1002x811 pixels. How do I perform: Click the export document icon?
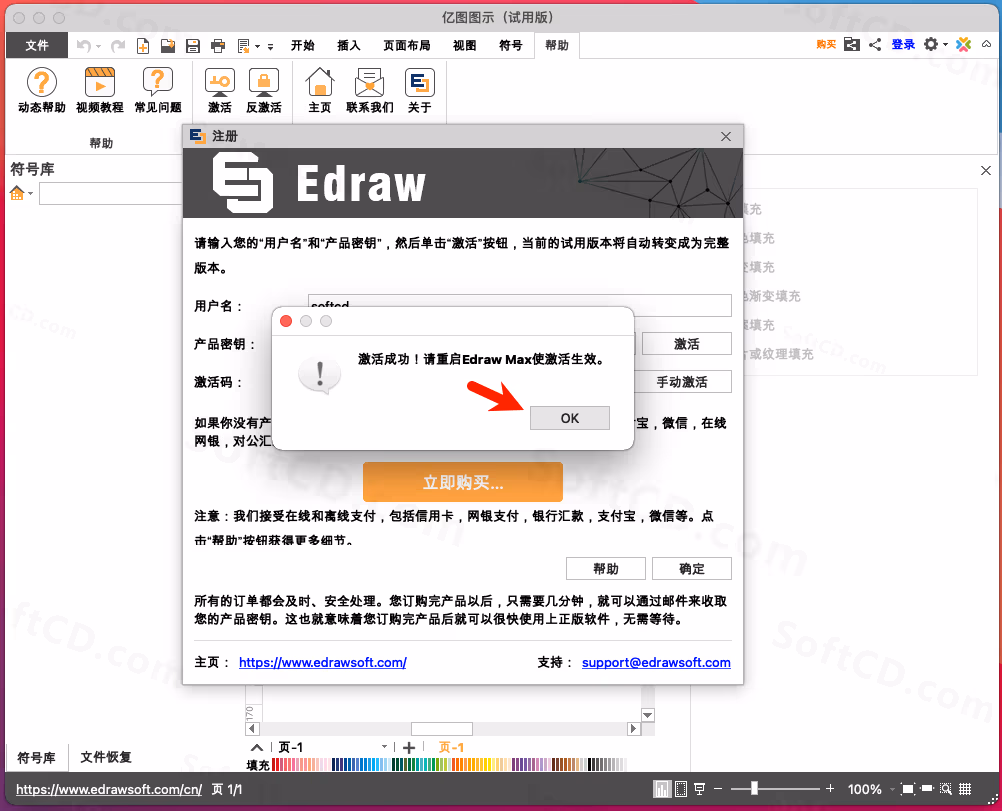coord(243,45)
